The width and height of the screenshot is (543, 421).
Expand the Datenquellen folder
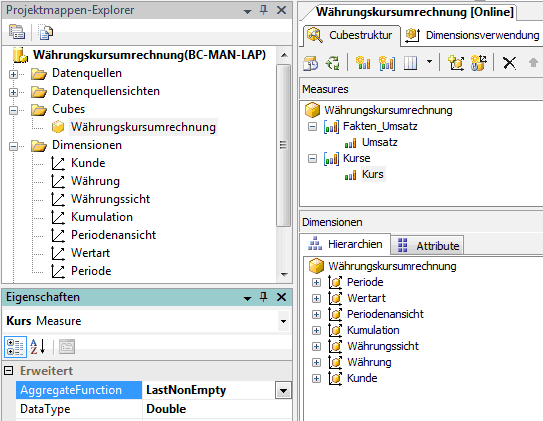(x=13, y=74)
